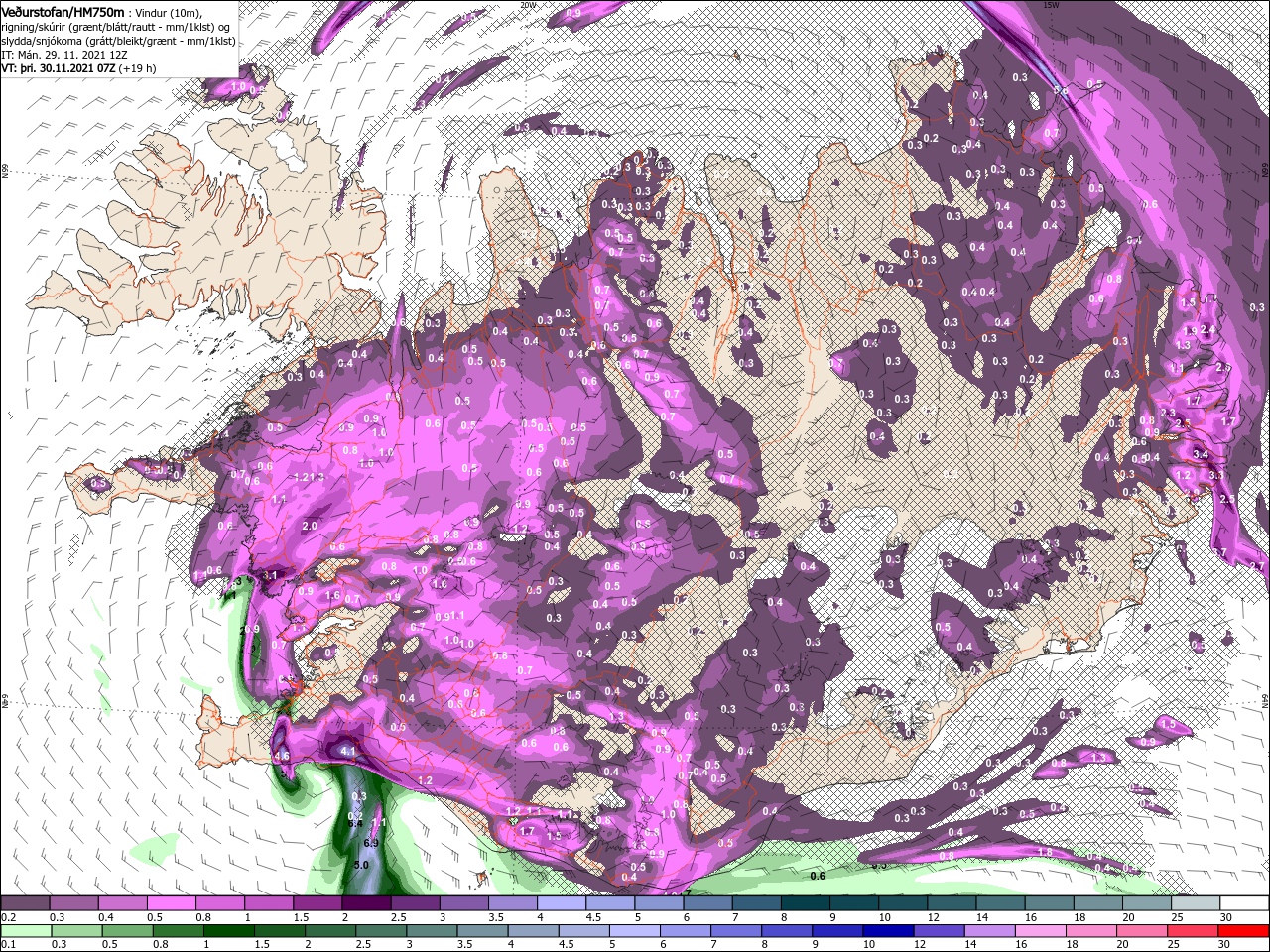Click the 5.0 rainfall value on the map
This screenshot has height=952, width=1270.
pos(361,865)
